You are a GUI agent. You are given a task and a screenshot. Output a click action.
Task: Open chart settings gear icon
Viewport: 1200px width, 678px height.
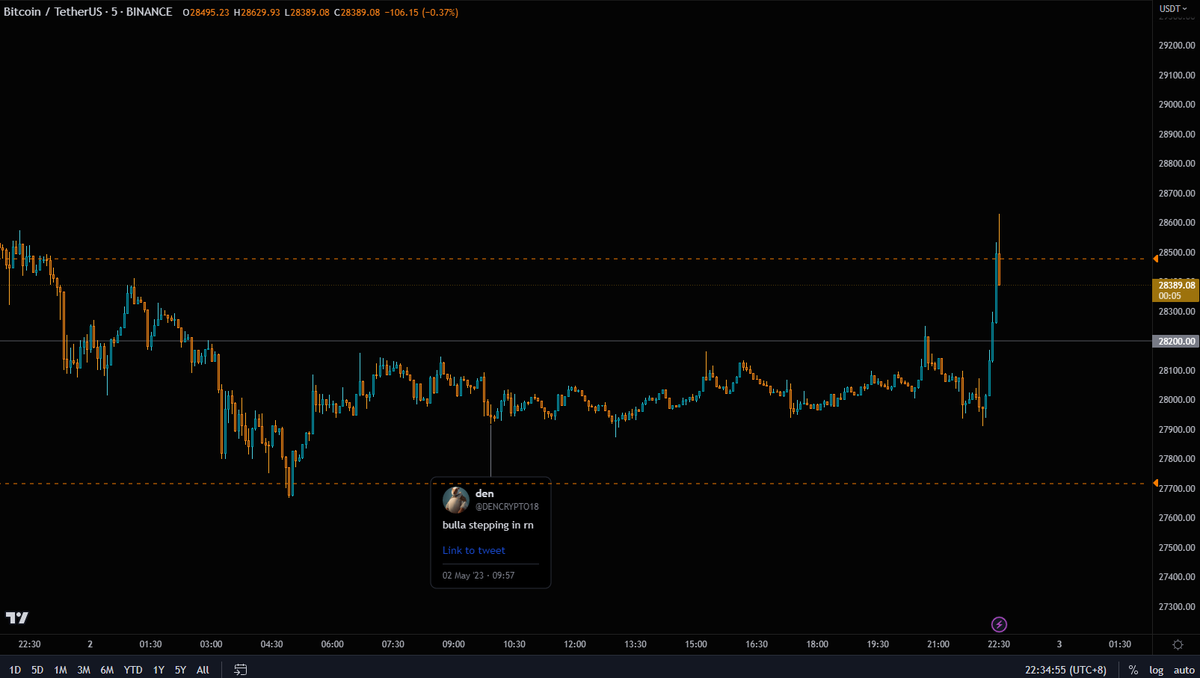click(x=1177, y=644)
